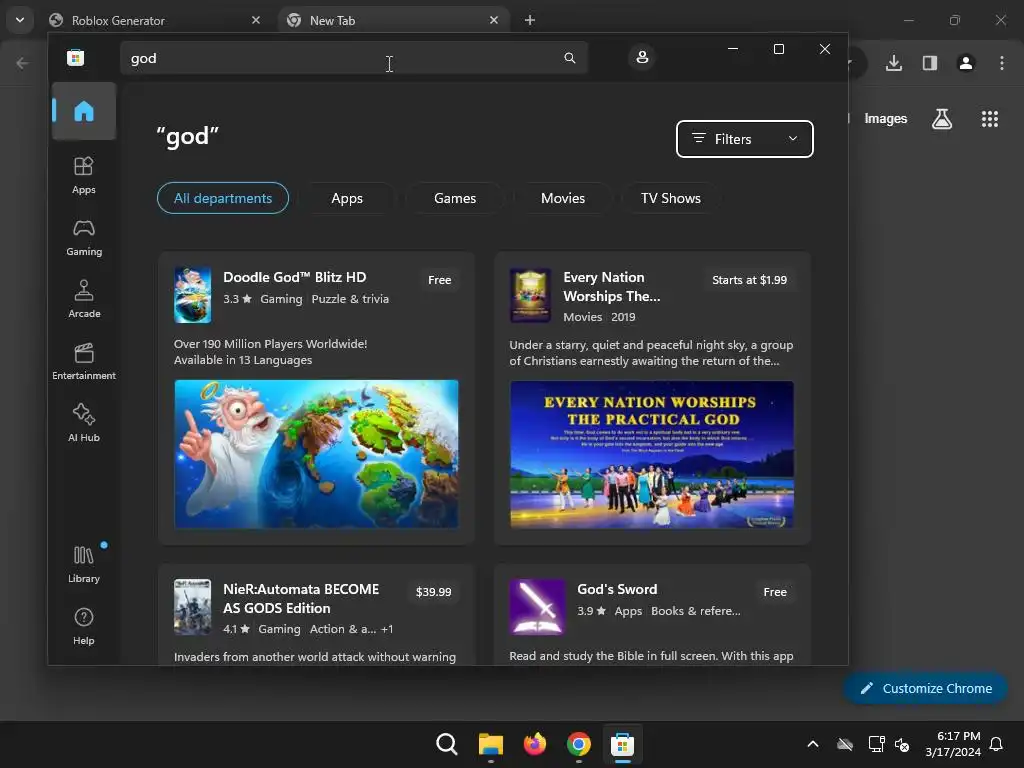Viewport: 1024px width, 768px height.
Task: Open the Doodle God globe banner image
Action: [316, 454]
